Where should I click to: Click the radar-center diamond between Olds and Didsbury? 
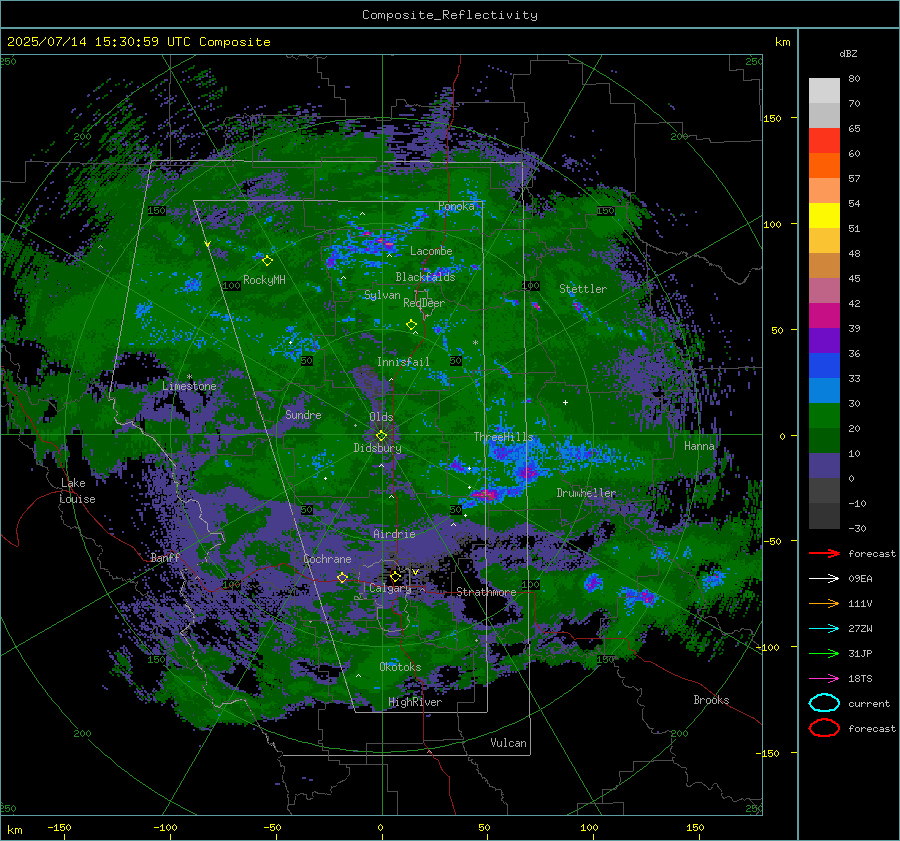381,436
